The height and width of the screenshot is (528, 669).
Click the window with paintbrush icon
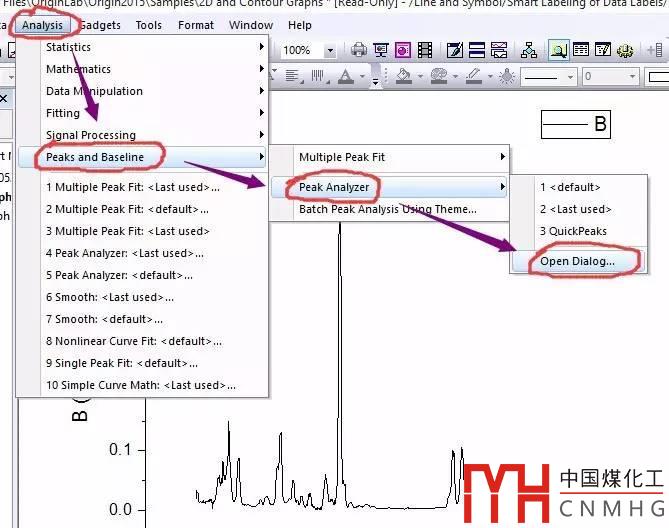(x=455, y=50)
